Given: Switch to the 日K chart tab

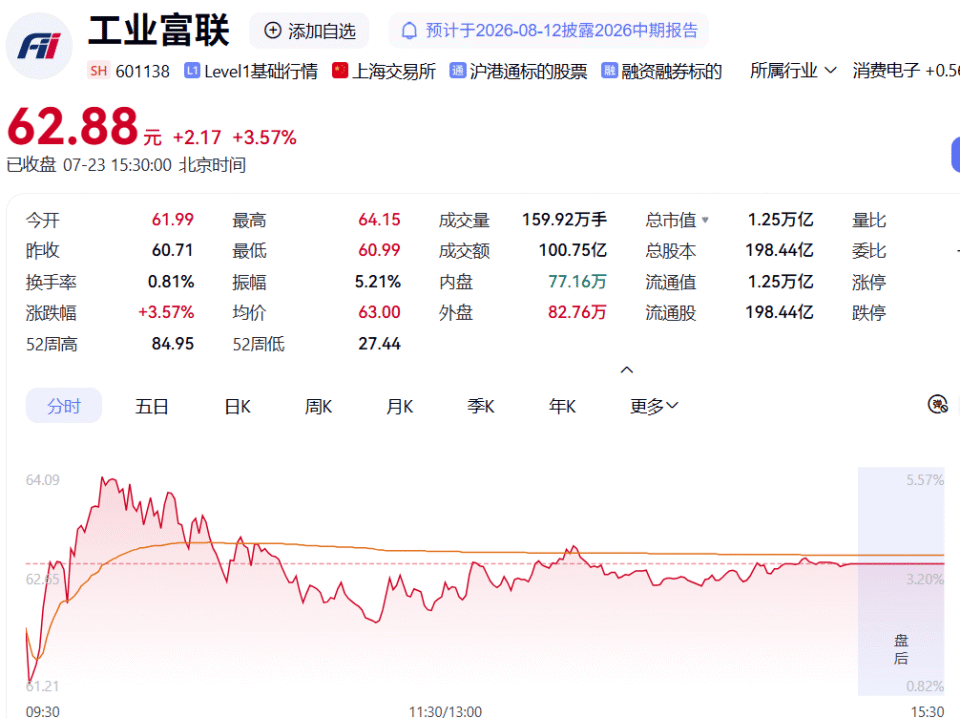Looking at the screenshot, I should [x=238, y=406].
